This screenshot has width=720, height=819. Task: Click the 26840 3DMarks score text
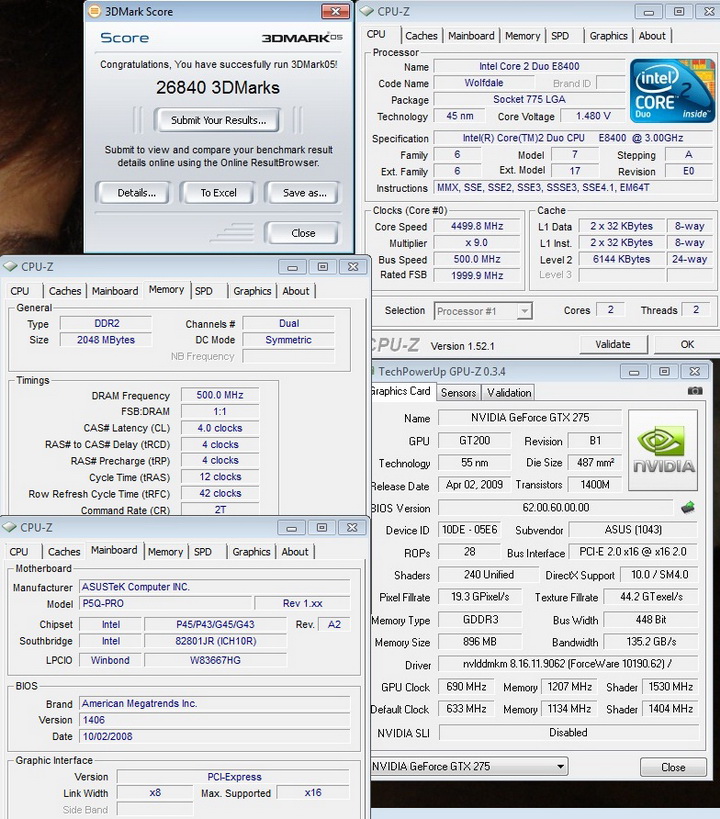coord(218,87)
